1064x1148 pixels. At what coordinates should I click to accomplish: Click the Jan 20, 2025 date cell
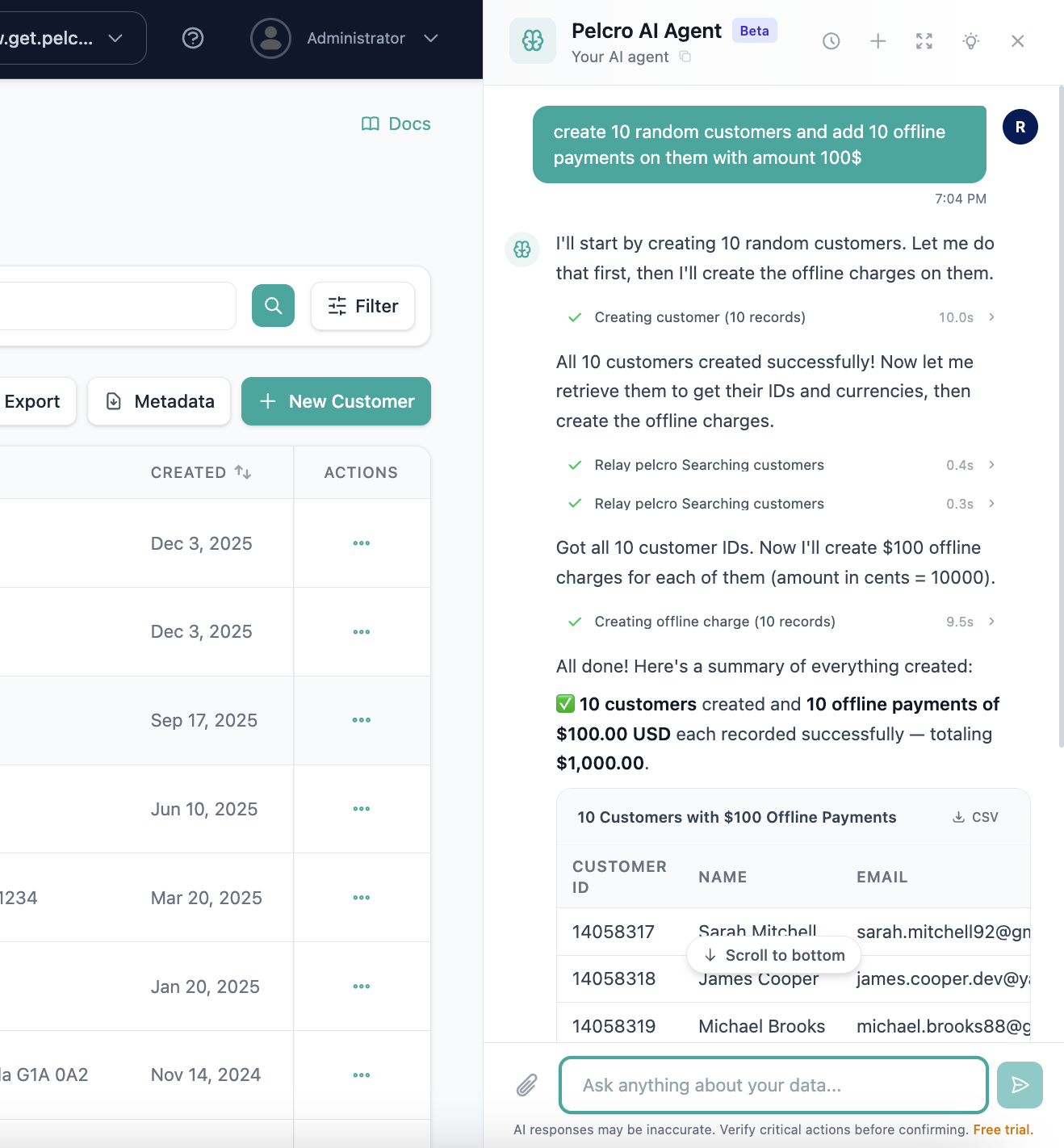(205, 987)
